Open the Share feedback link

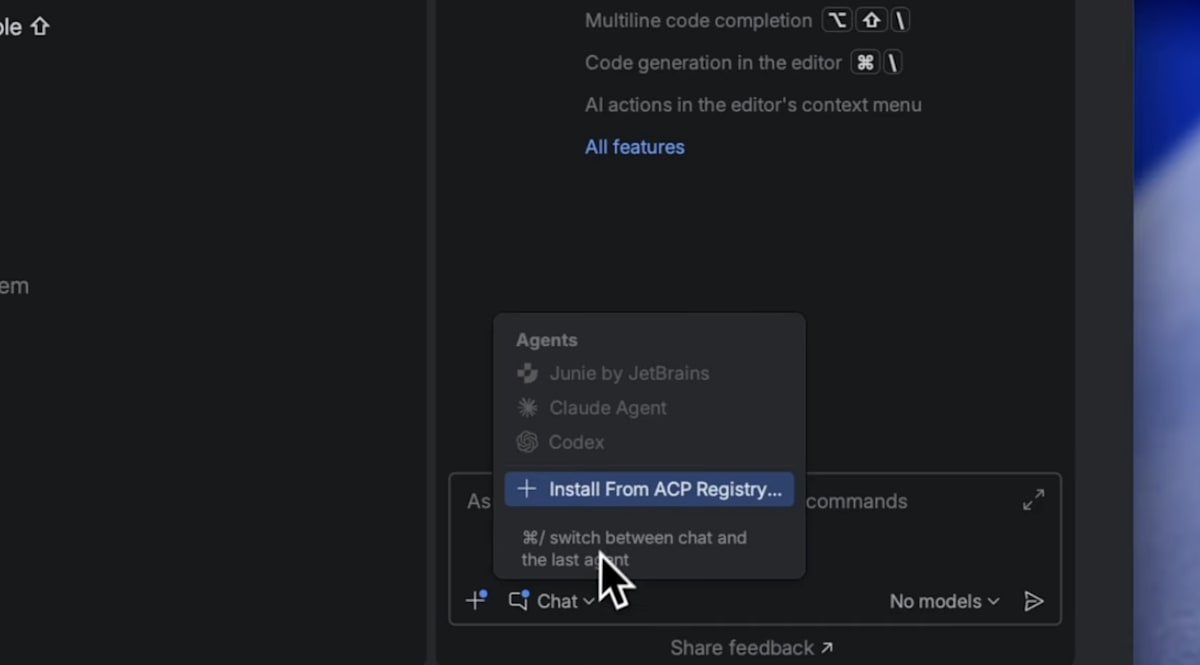[751, 648]
